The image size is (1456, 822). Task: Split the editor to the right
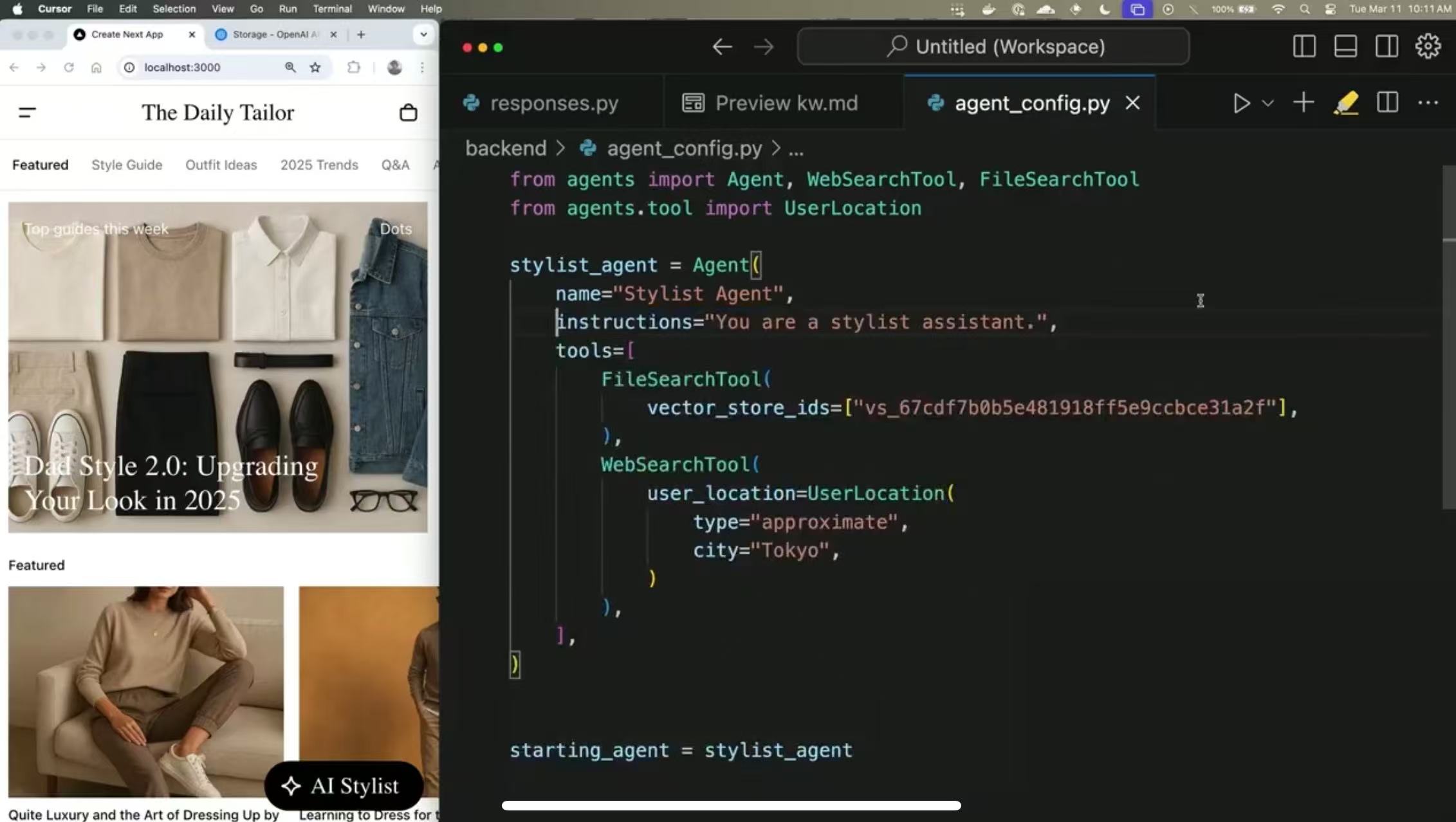1387,103
